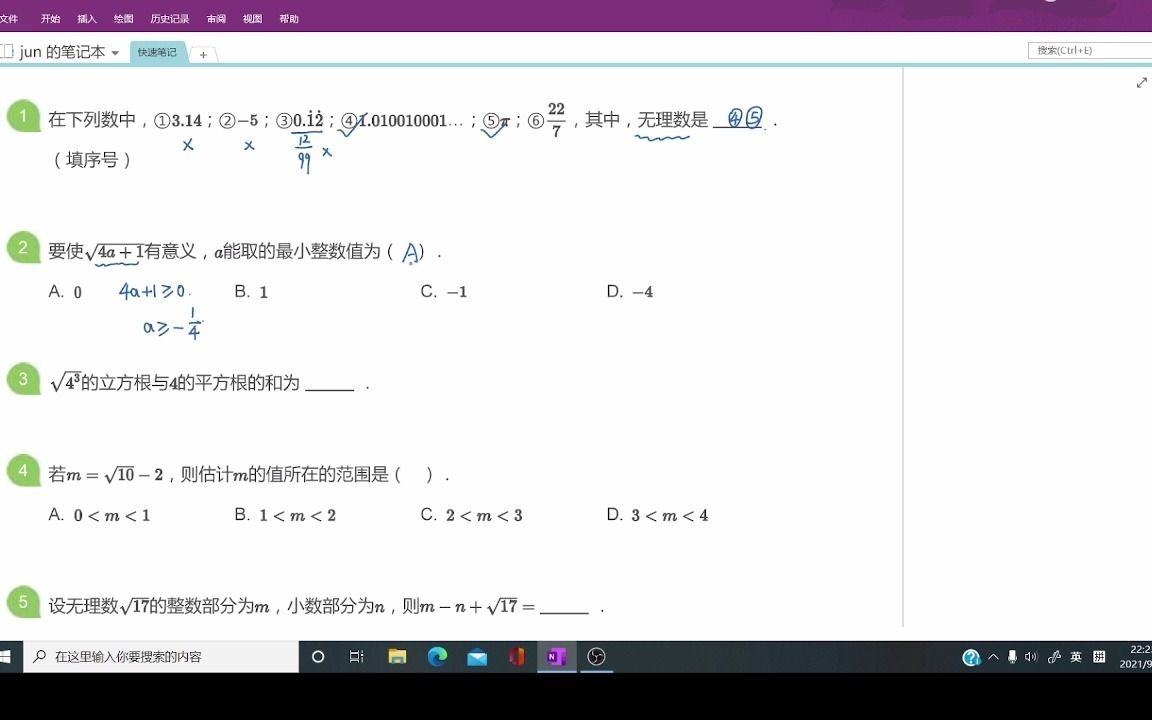Open Task View from the taskbar
The image size is (1152, 720).
pos(356,658)
